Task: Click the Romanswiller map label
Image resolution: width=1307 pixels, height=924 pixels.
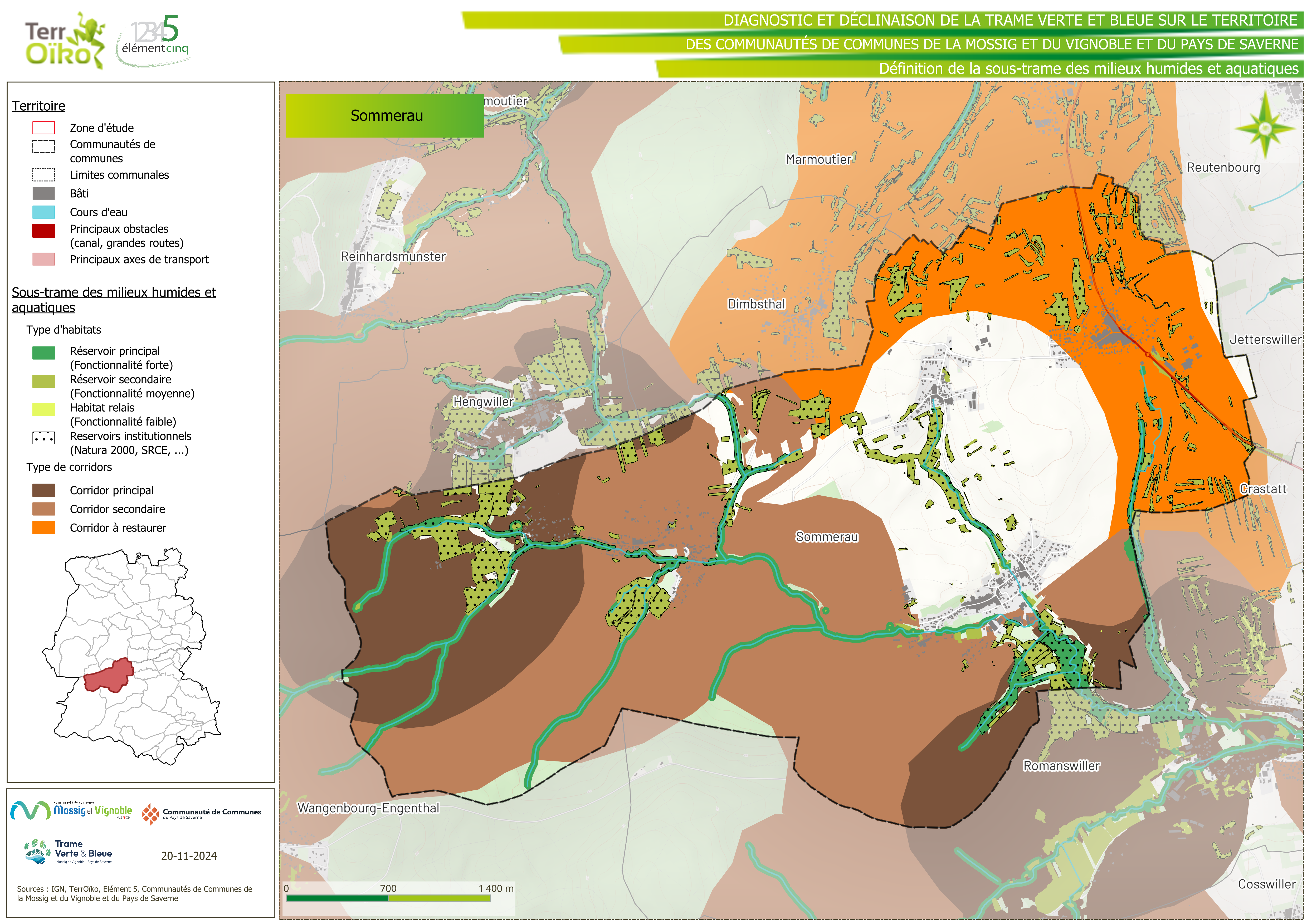Action: (x=1061, y=766)
